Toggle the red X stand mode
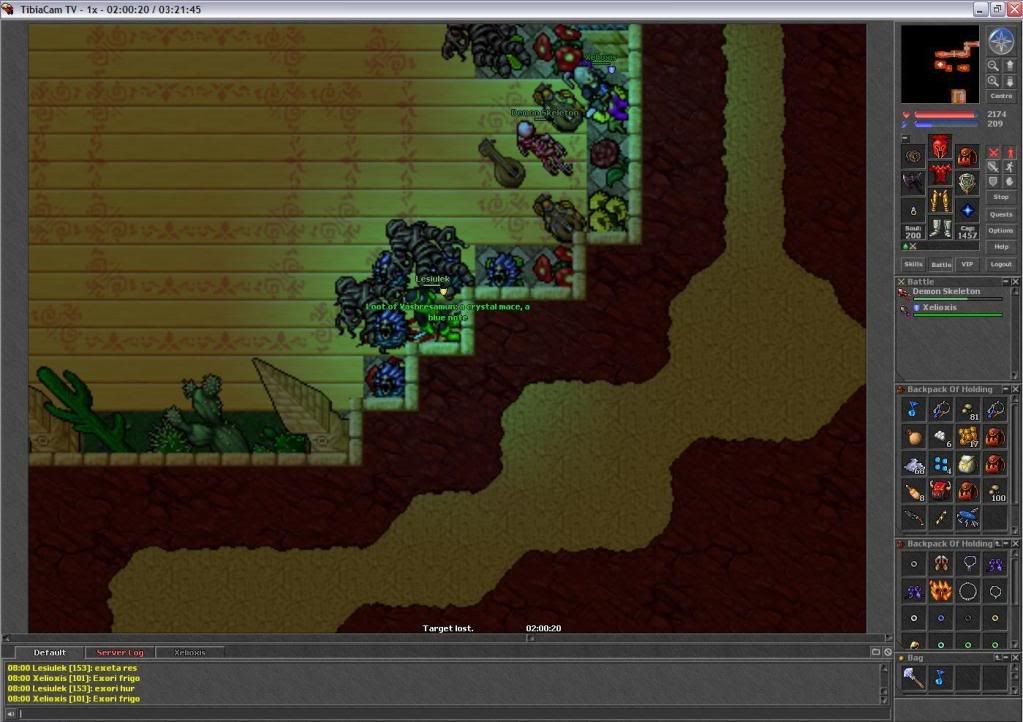This screenshot has height=722, width=1023. click(x=993, y=152)
